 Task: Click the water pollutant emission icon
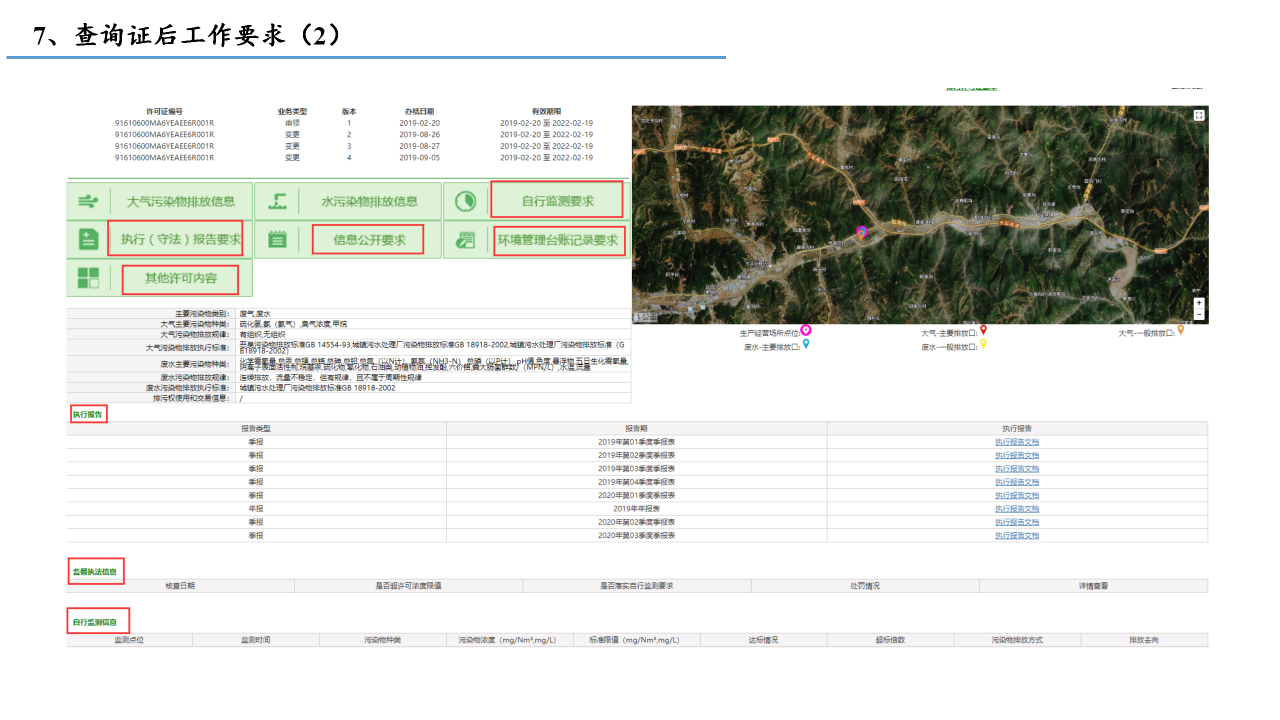pos(277,201)
